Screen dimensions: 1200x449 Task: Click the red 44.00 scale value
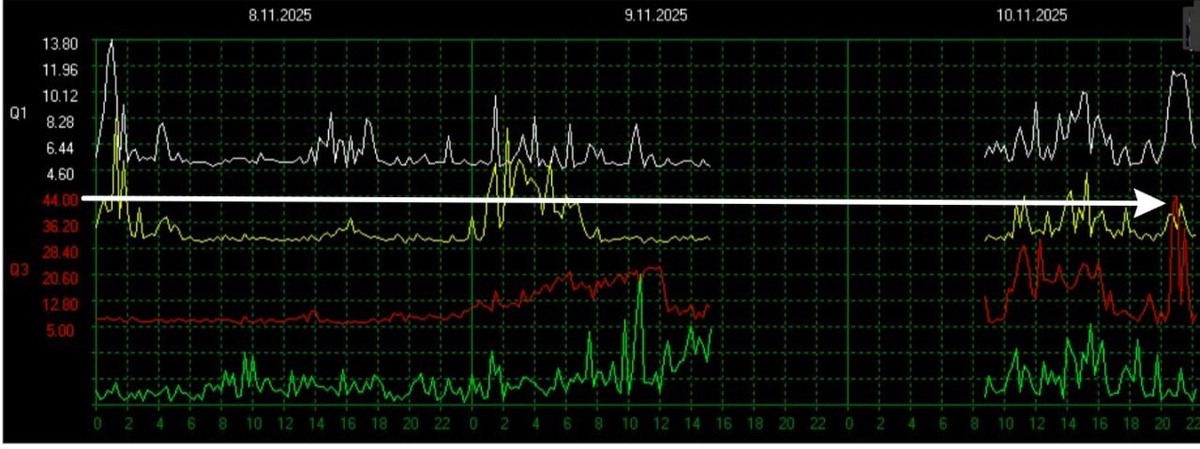tap(62, 200)
